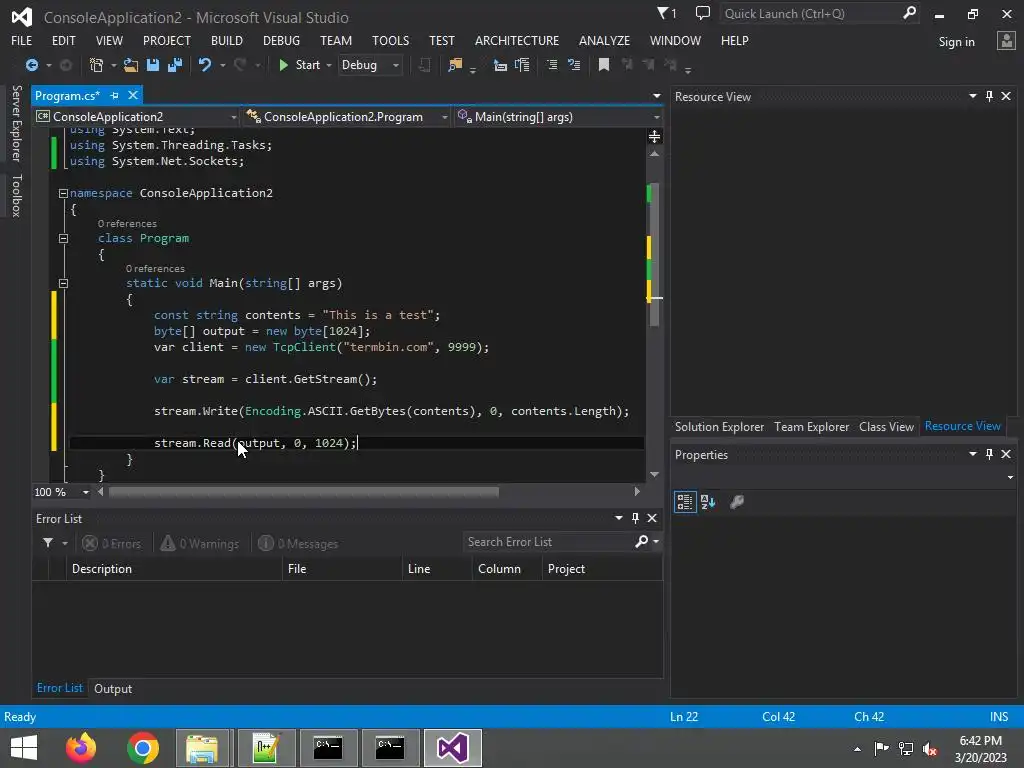The image size is (1024, 768).
Task: Toggle auto-hide pin on Error List panel
Action: pyautogui.click(x=635, y=518)
